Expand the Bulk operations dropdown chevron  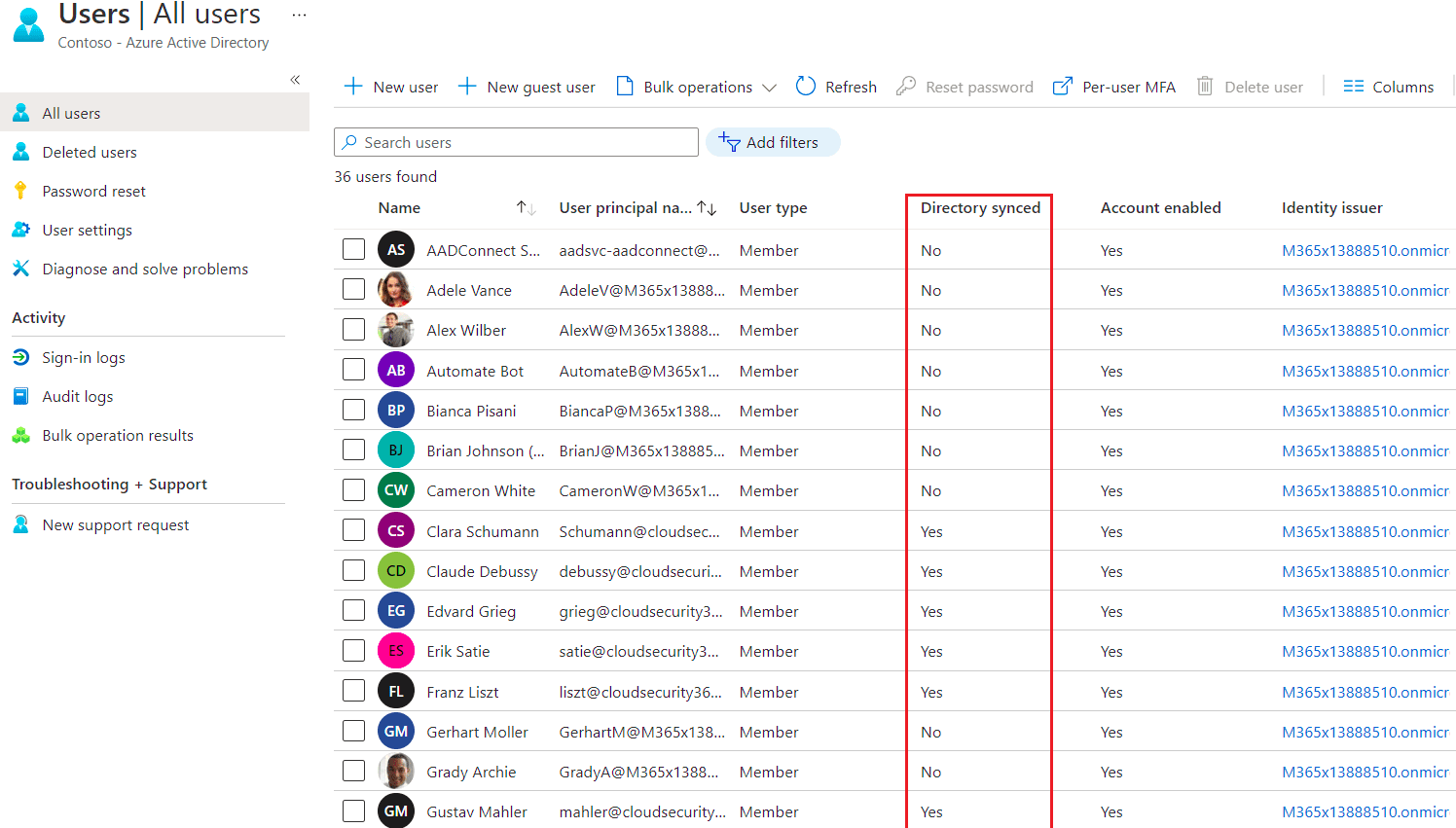(769, 88)
